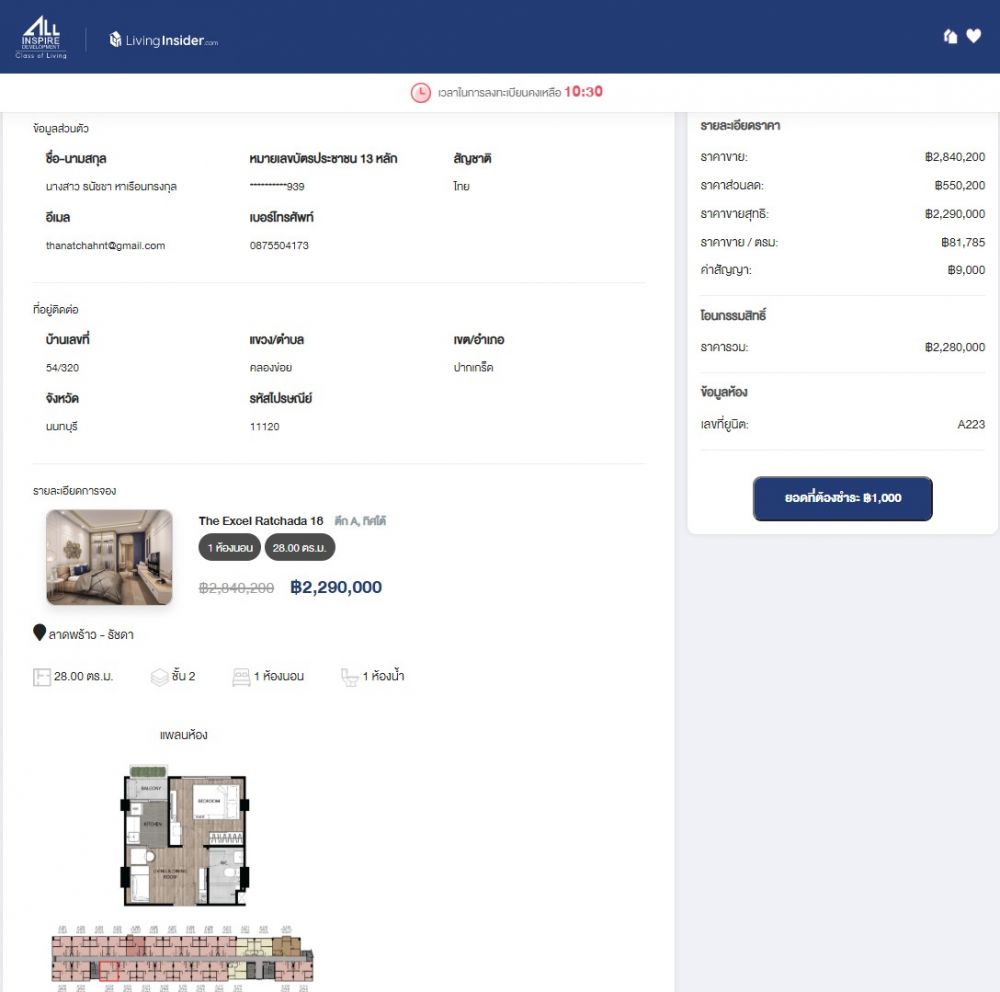Select the 28.00 ตร.ม. tag pill

tap(300, 548)
